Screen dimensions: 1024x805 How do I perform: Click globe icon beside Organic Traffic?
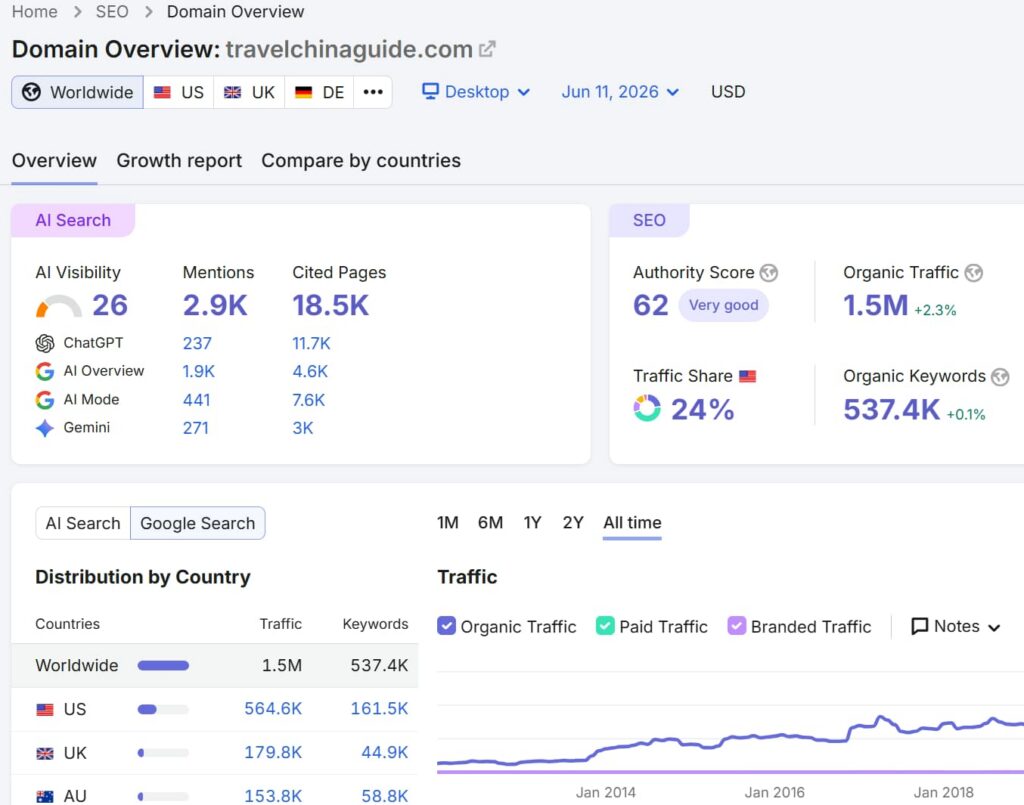coord(974,273)
